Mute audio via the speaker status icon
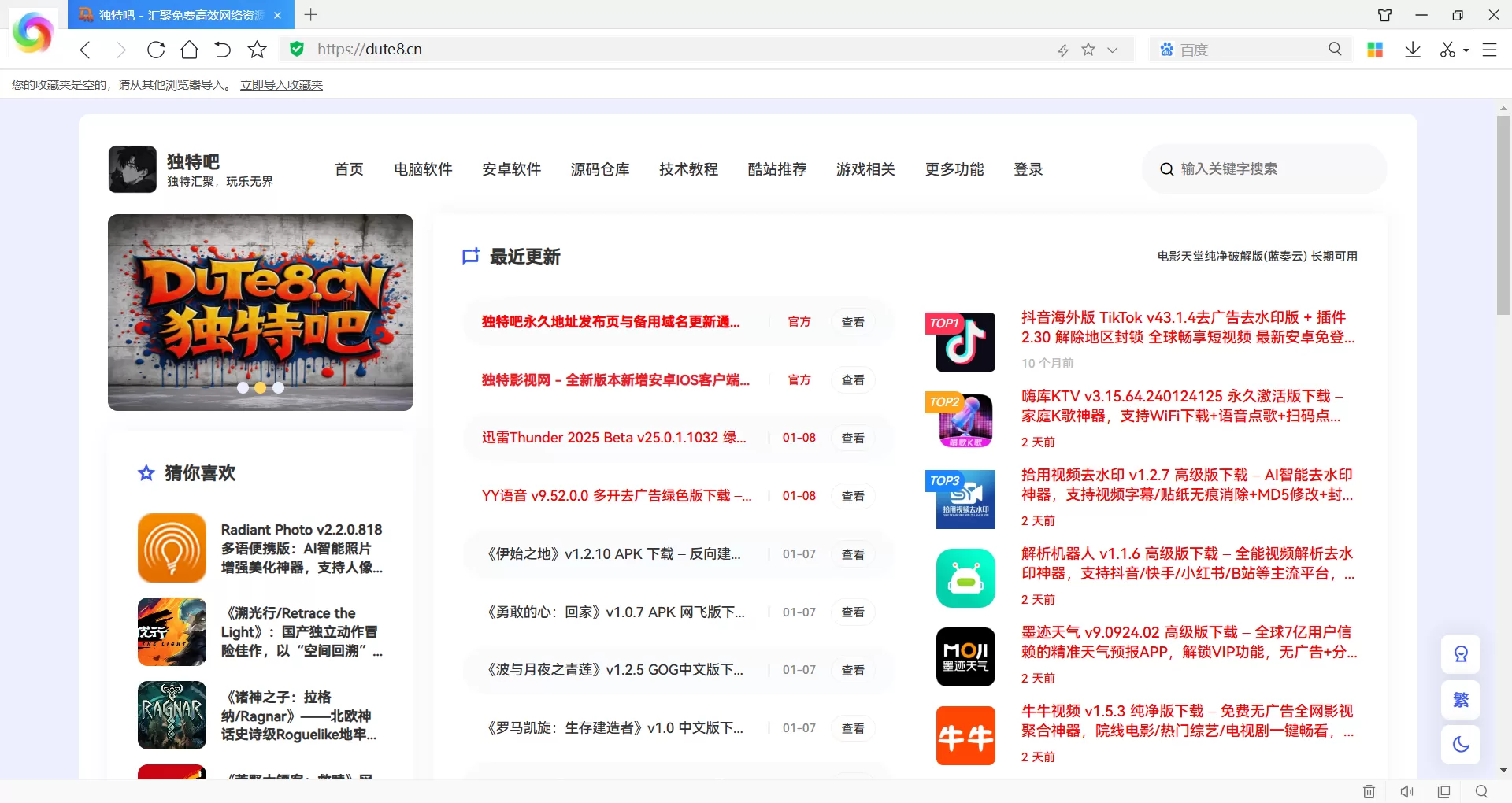 [x=1407, y=791]
